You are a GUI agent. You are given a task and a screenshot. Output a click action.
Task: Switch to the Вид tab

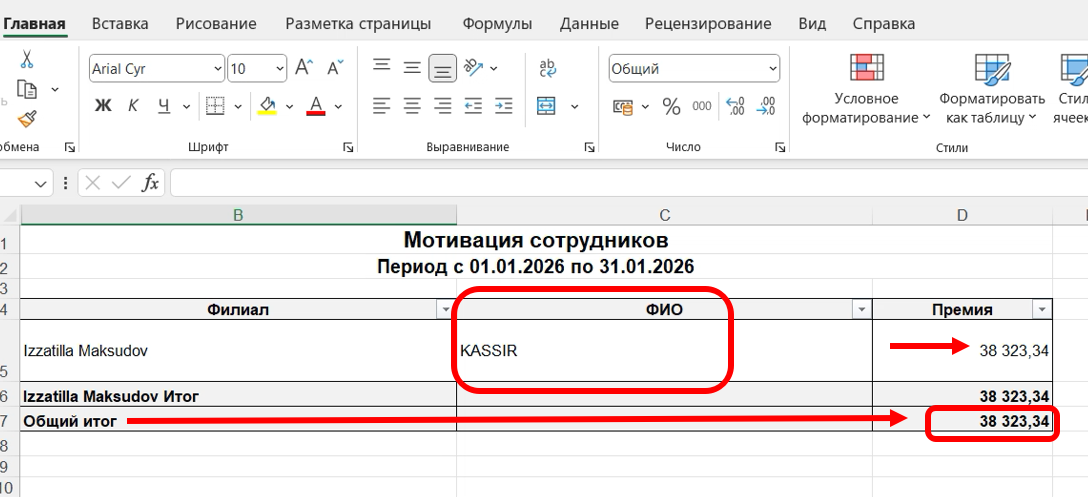(812, 24)
